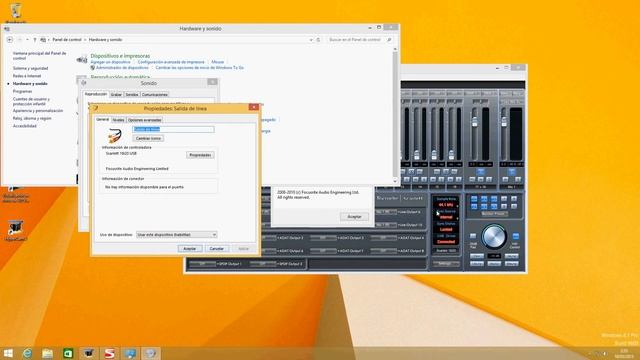Launch Internet Explorer from the taskbar
640x360 pixels.
[x=27, y=353]
